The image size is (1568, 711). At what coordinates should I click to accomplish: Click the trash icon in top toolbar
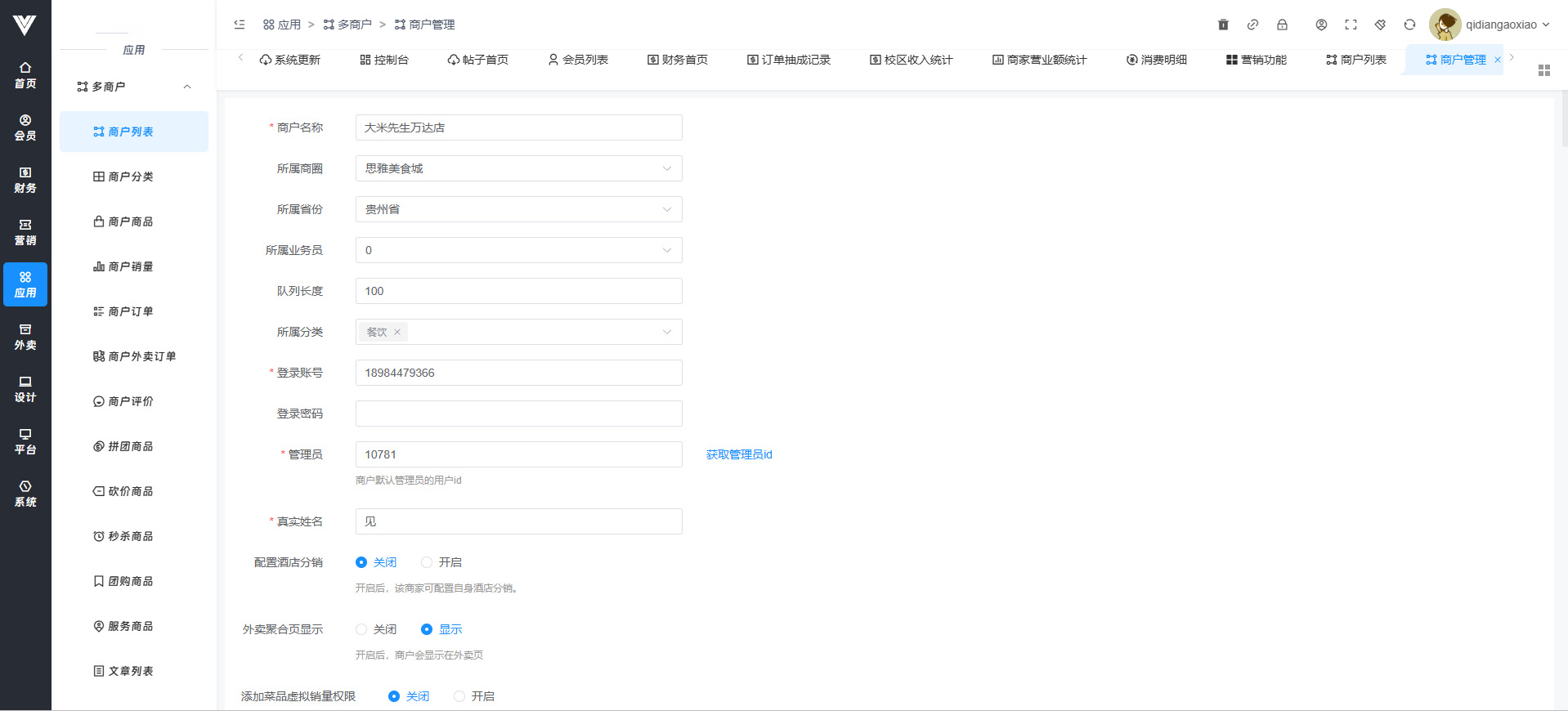(x=1223, y=25)
